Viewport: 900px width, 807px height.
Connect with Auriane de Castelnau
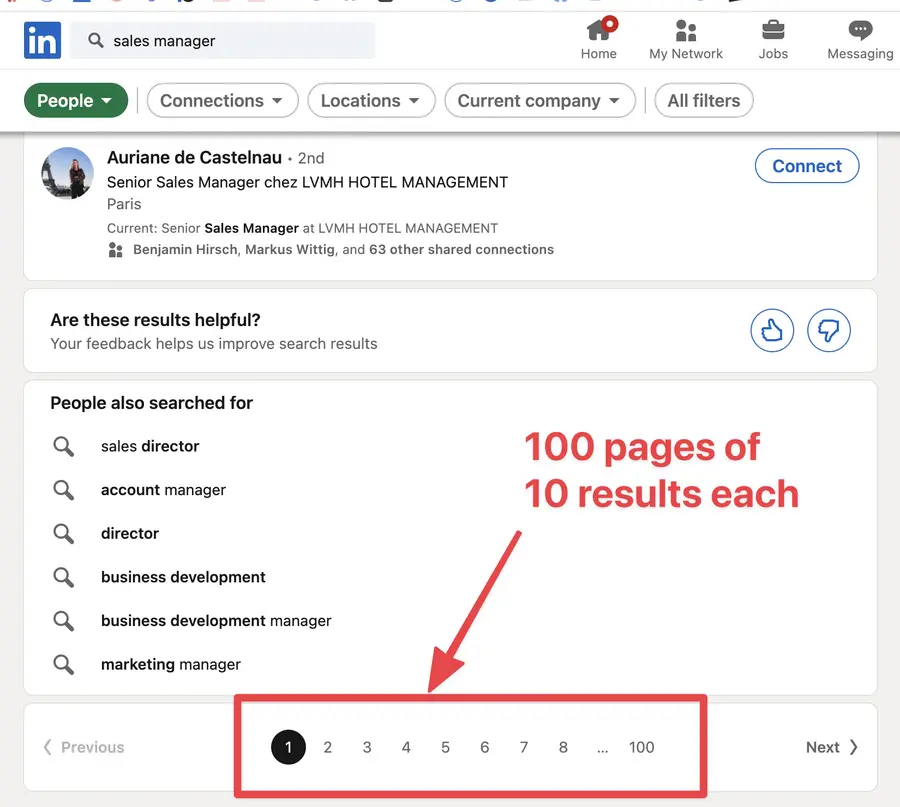[x=806, y=165]
